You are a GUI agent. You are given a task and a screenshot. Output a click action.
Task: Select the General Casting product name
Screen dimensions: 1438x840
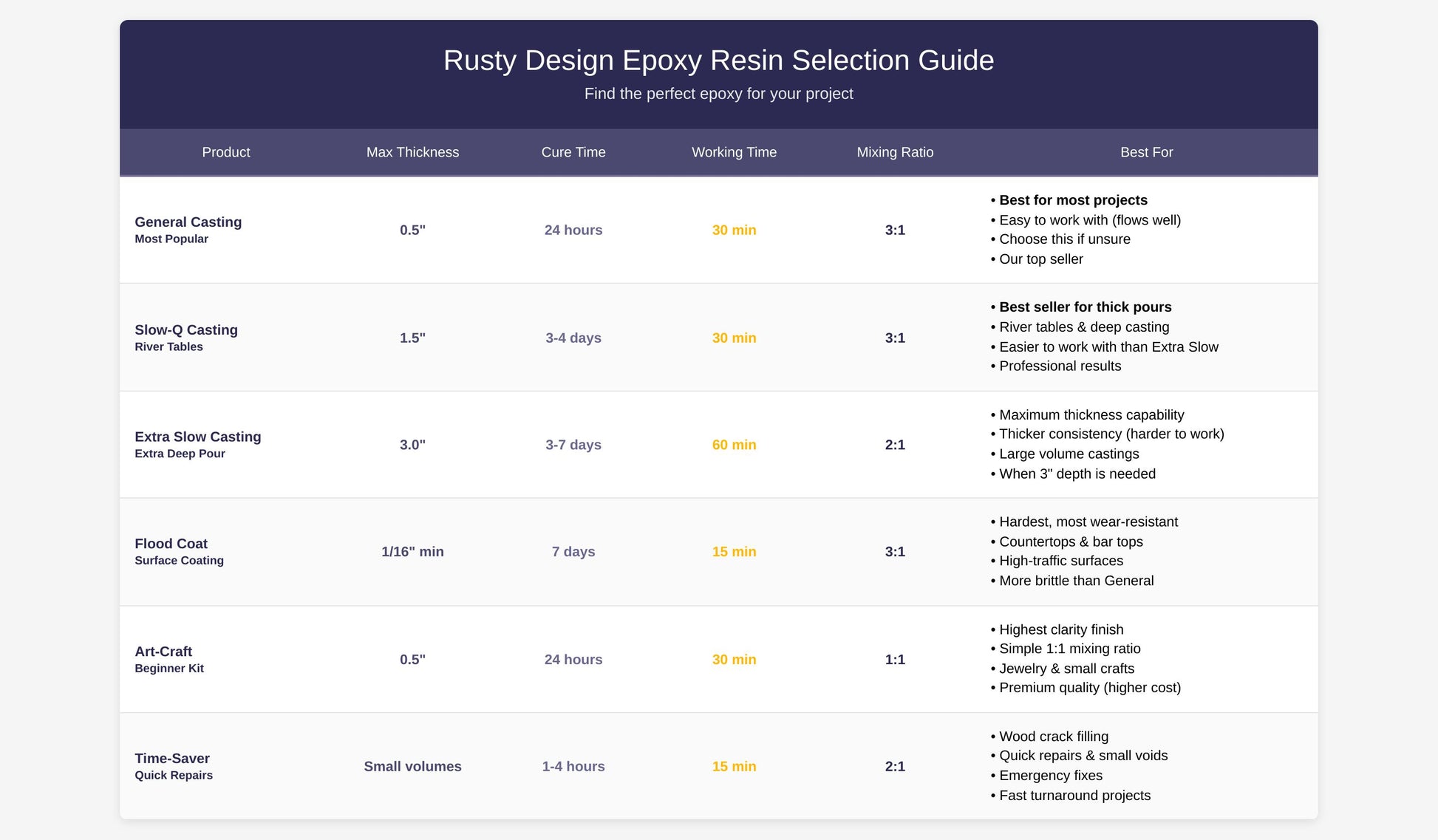coord(188,222)
